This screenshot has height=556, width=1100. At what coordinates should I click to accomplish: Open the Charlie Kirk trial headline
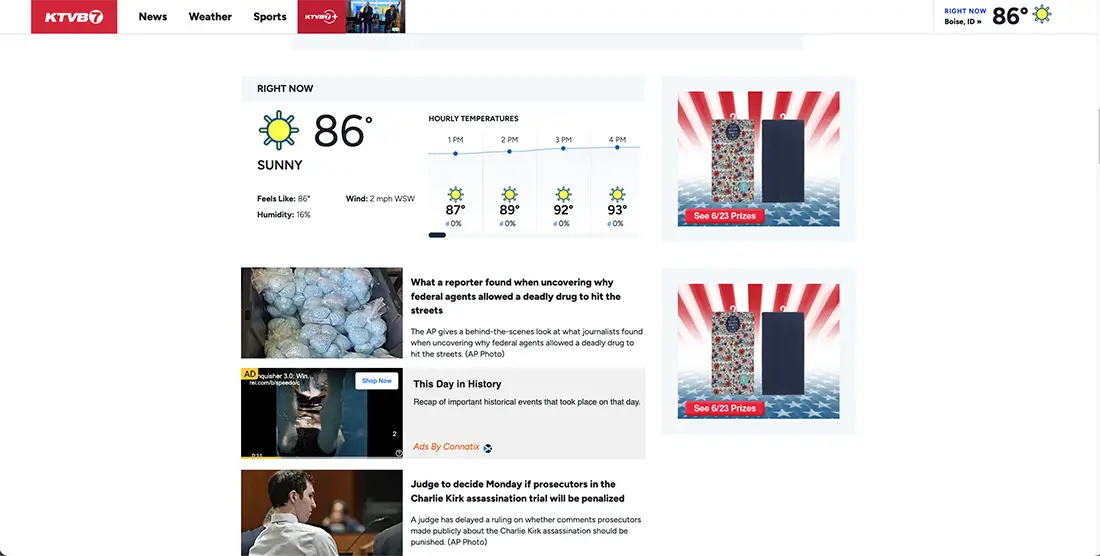tap(517, 491)
